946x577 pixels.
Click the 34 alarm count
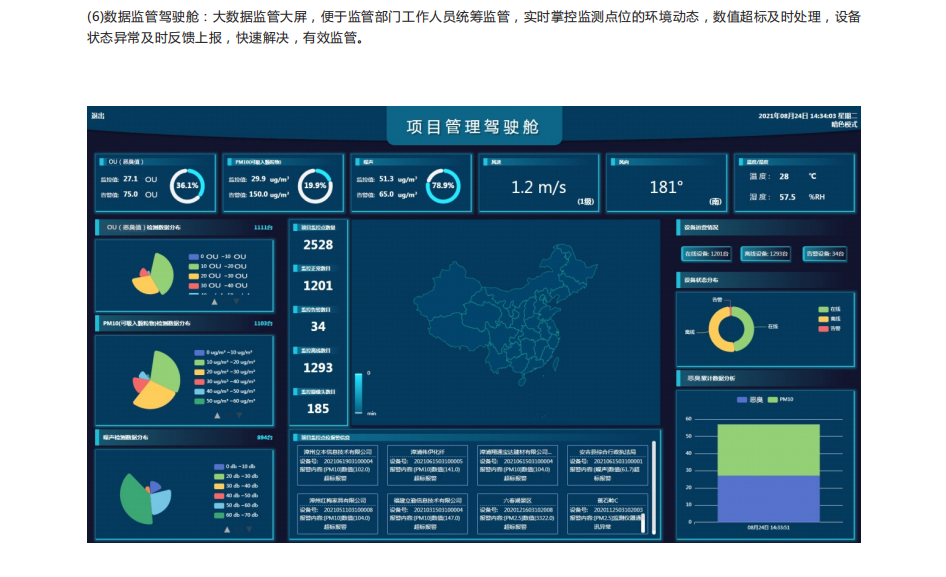click(318, 327)
